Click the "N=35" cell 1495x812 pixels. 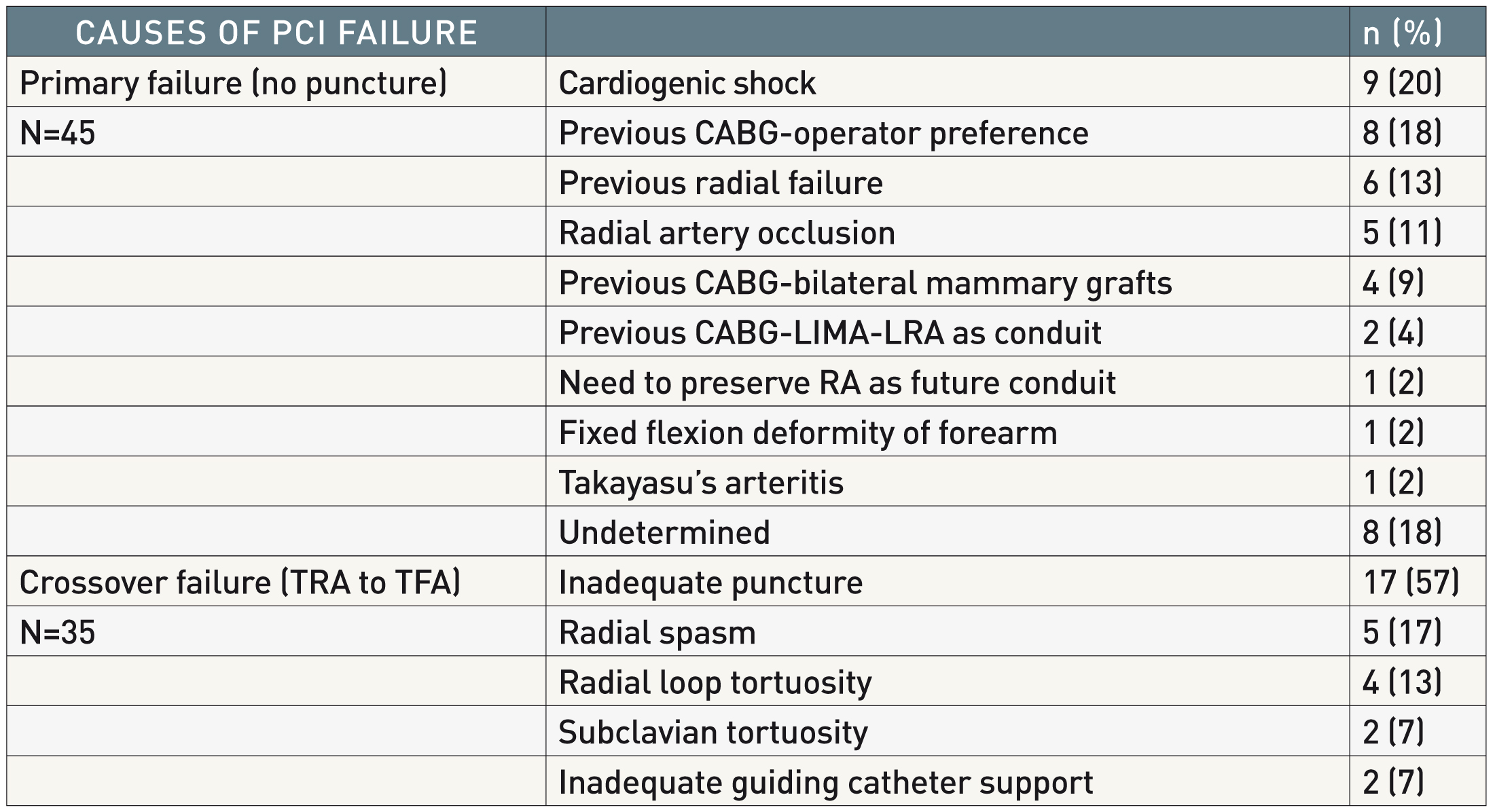58,633
